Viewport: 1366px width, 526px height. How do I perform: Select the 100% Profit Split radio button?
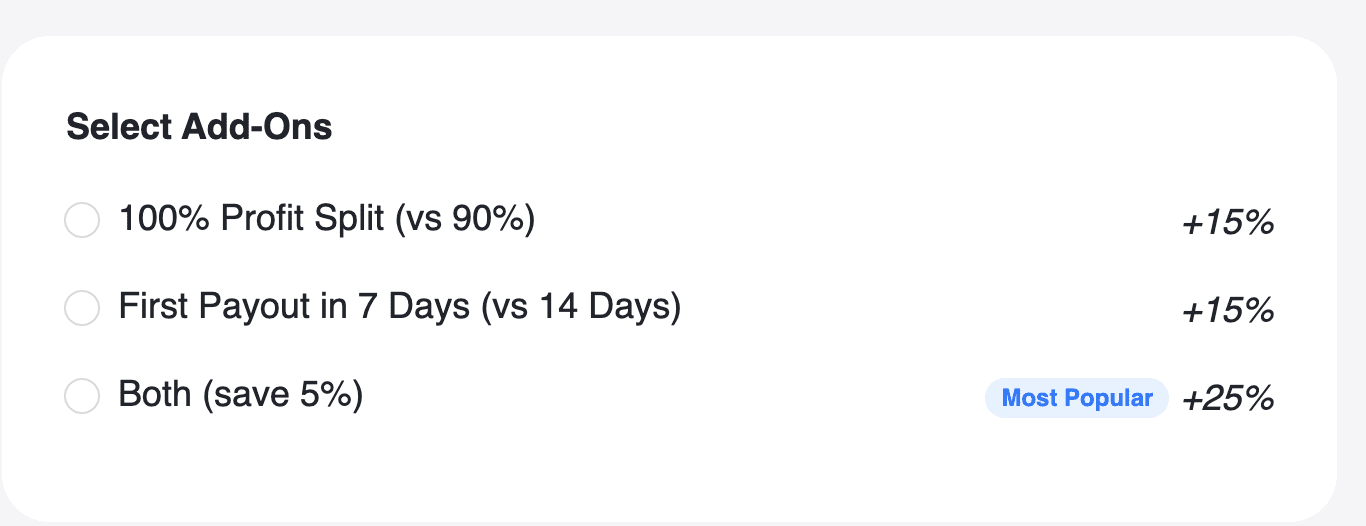tap(82, 220)
